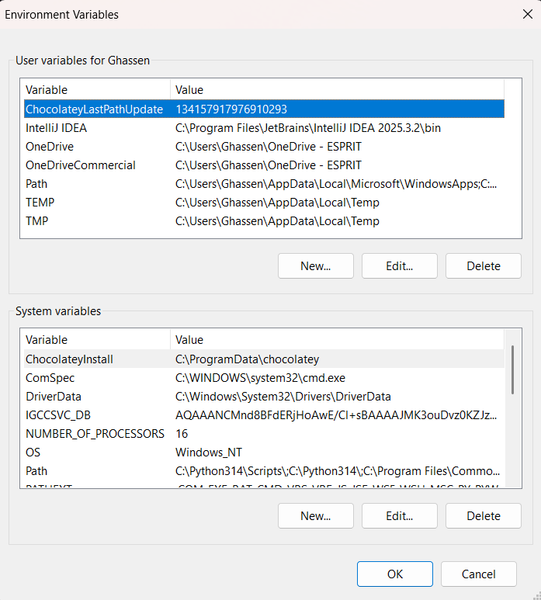Select the system Path variable
Viewport: 541px width, 600px height.
coord(264,471)
